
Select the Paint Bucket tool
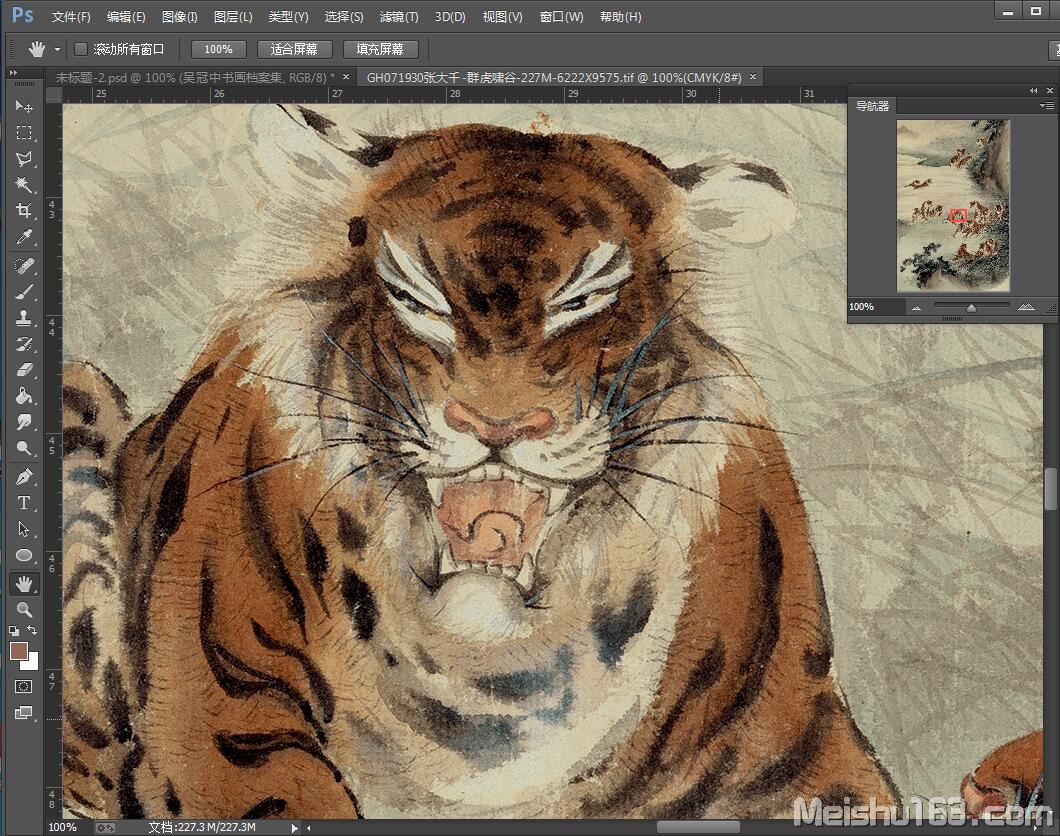pyautogui.click(x=24, y=396)
